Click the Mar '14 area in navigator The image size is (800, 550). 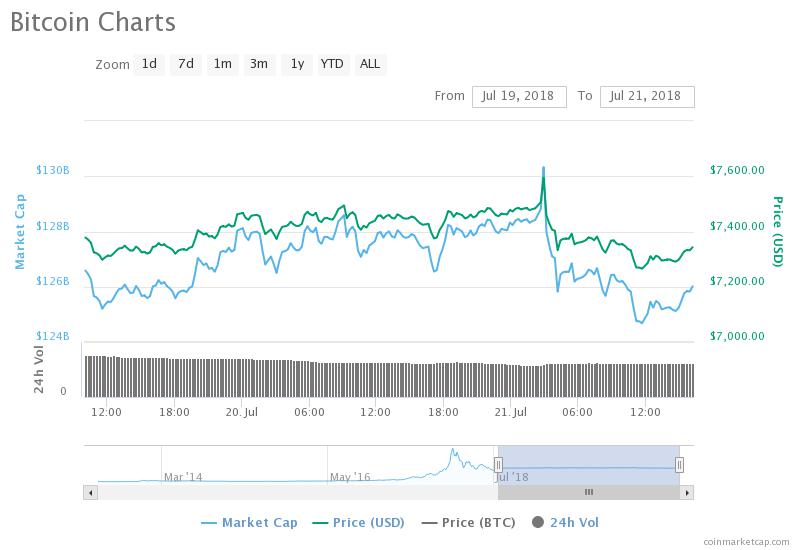[183, 477]
